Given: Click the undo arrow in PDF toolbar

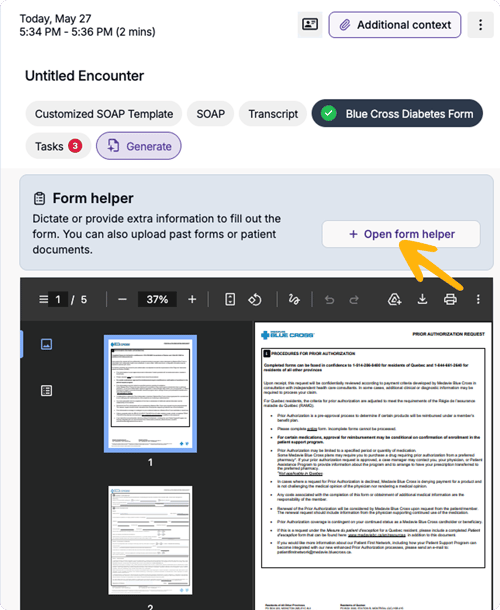Looking at the screenshot, I should [x=330, y=300].
